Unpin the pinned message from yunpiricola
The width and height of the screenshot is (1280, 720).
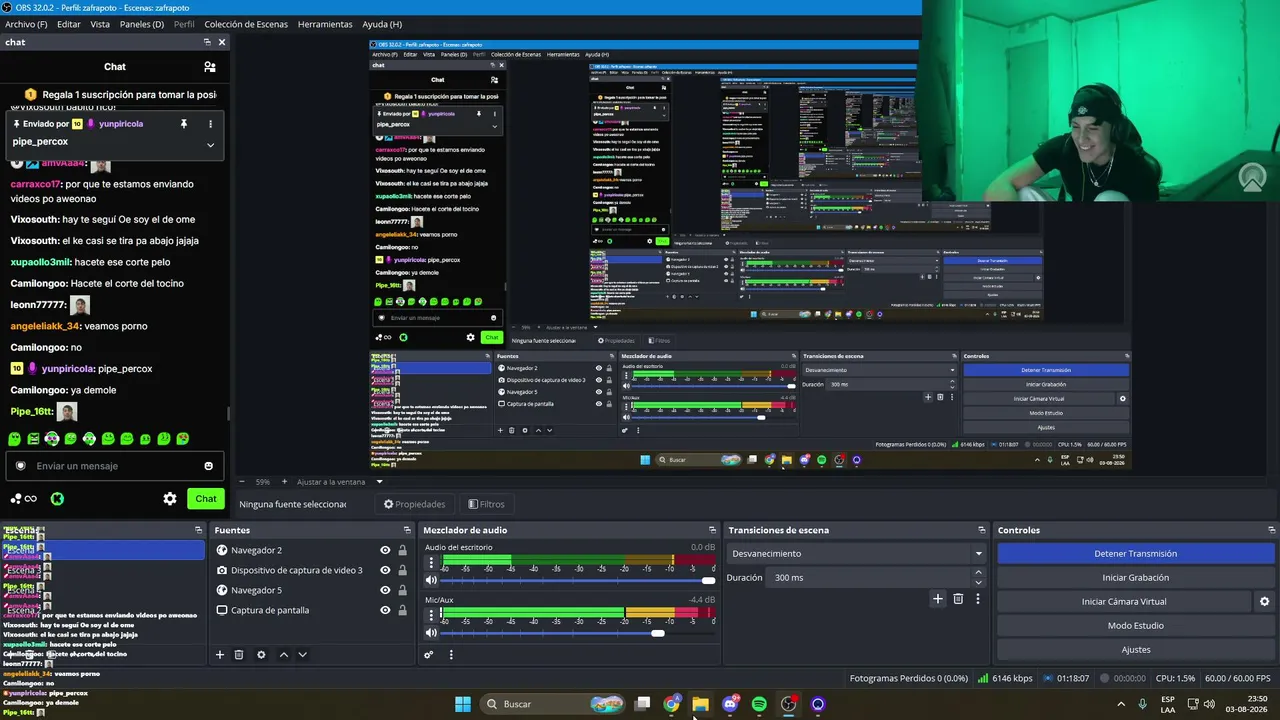183,124
